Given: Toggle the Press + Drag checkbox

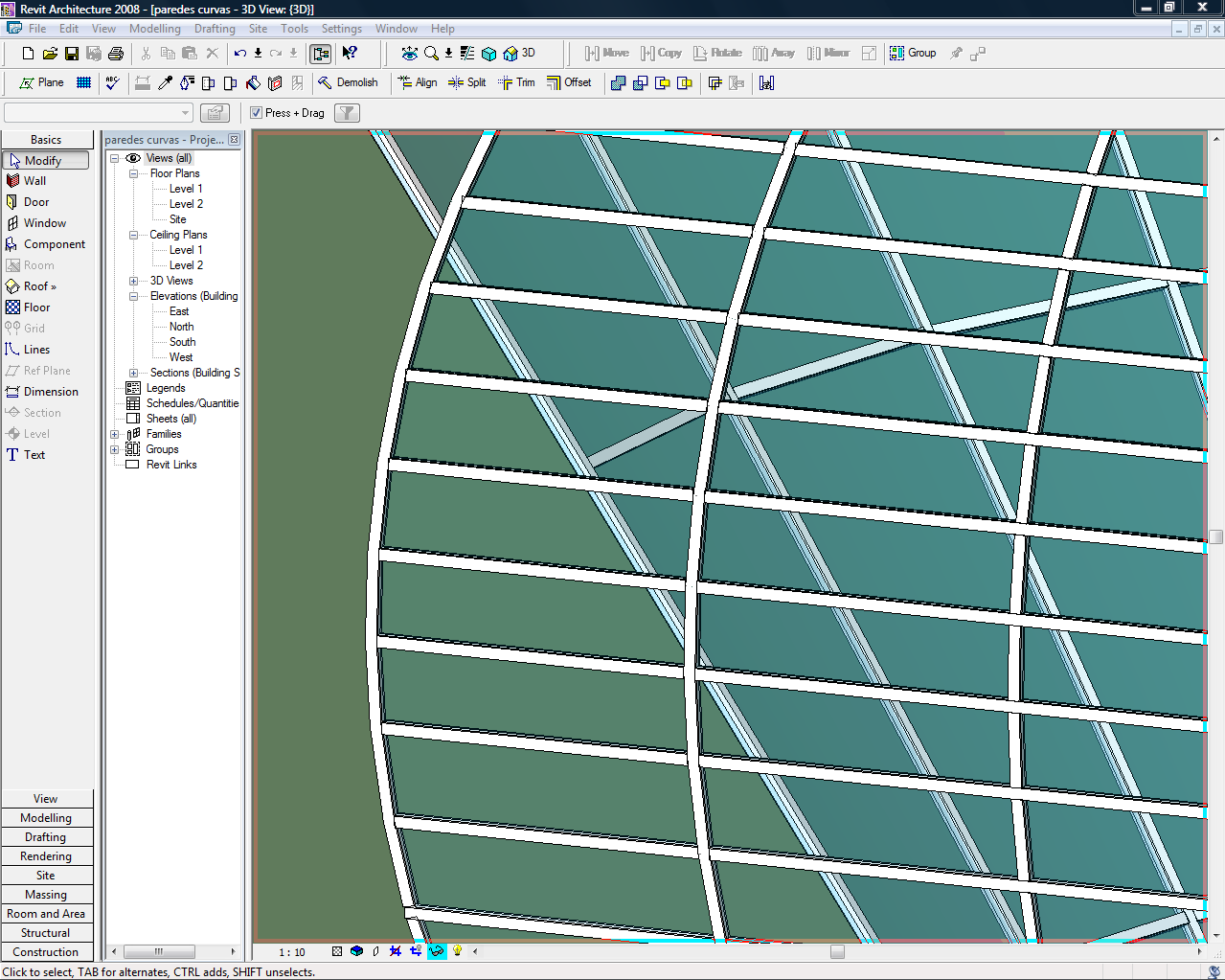Looking at the screenshot, I should click(257, 113).
